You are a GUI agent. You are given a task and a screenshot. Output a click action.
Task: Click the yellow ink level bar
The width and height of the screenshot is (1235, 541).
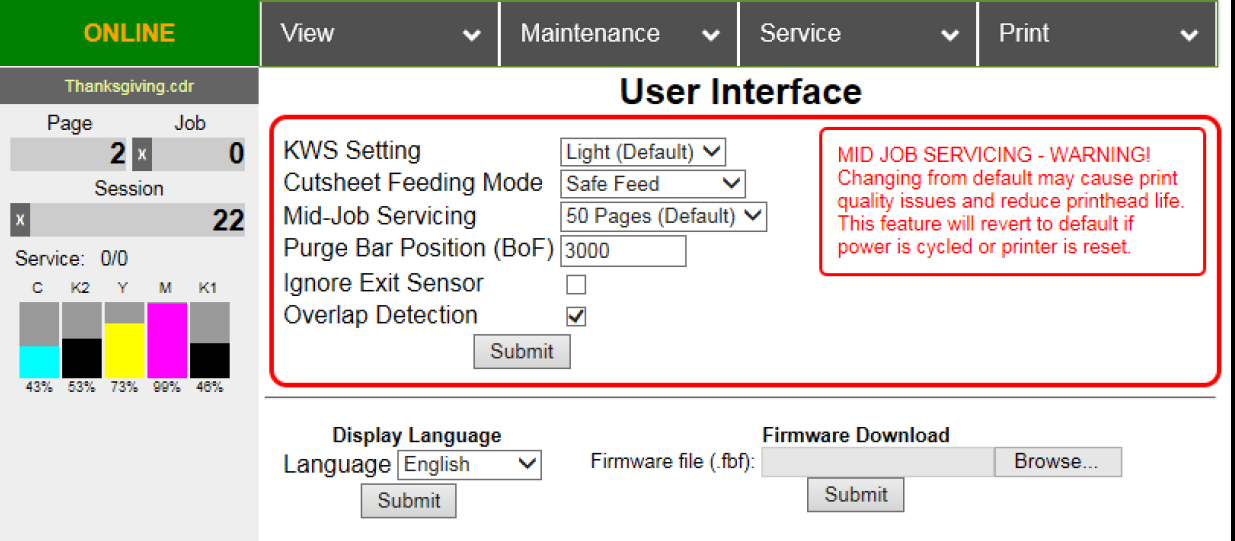pos(125,340)
